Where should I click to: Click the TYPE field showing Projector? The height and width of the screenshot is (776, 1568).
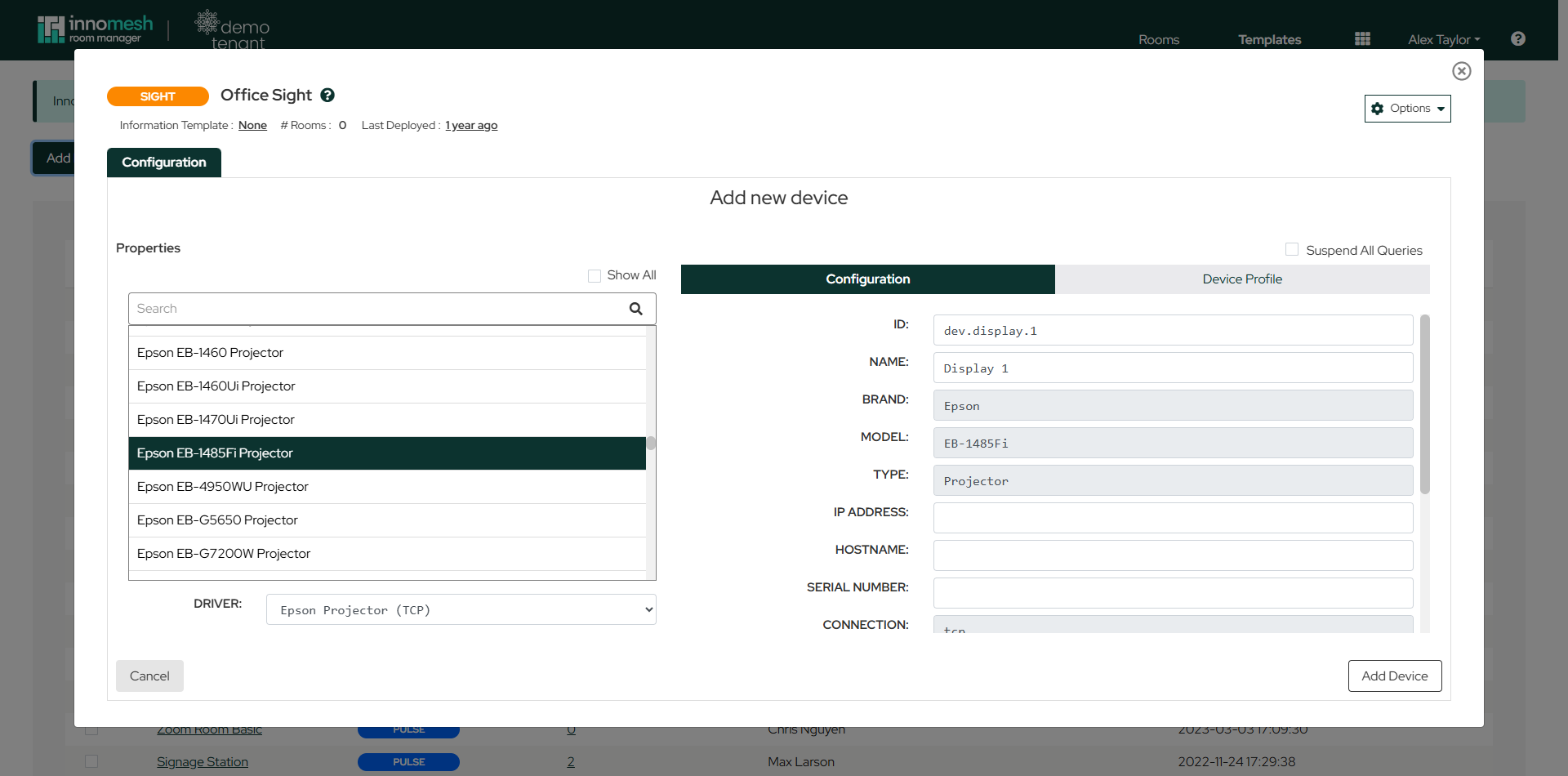pyautogui.click(x=1173, y=481)
